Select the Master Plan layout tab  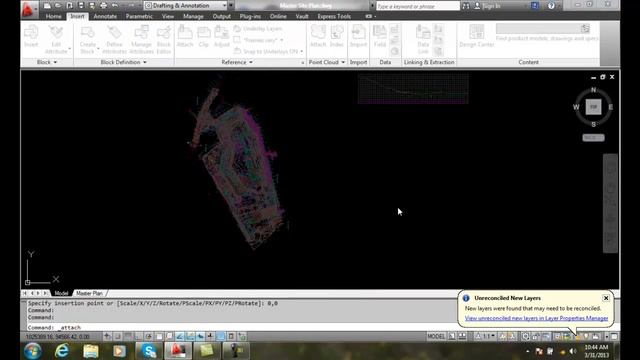pos(89,293)
